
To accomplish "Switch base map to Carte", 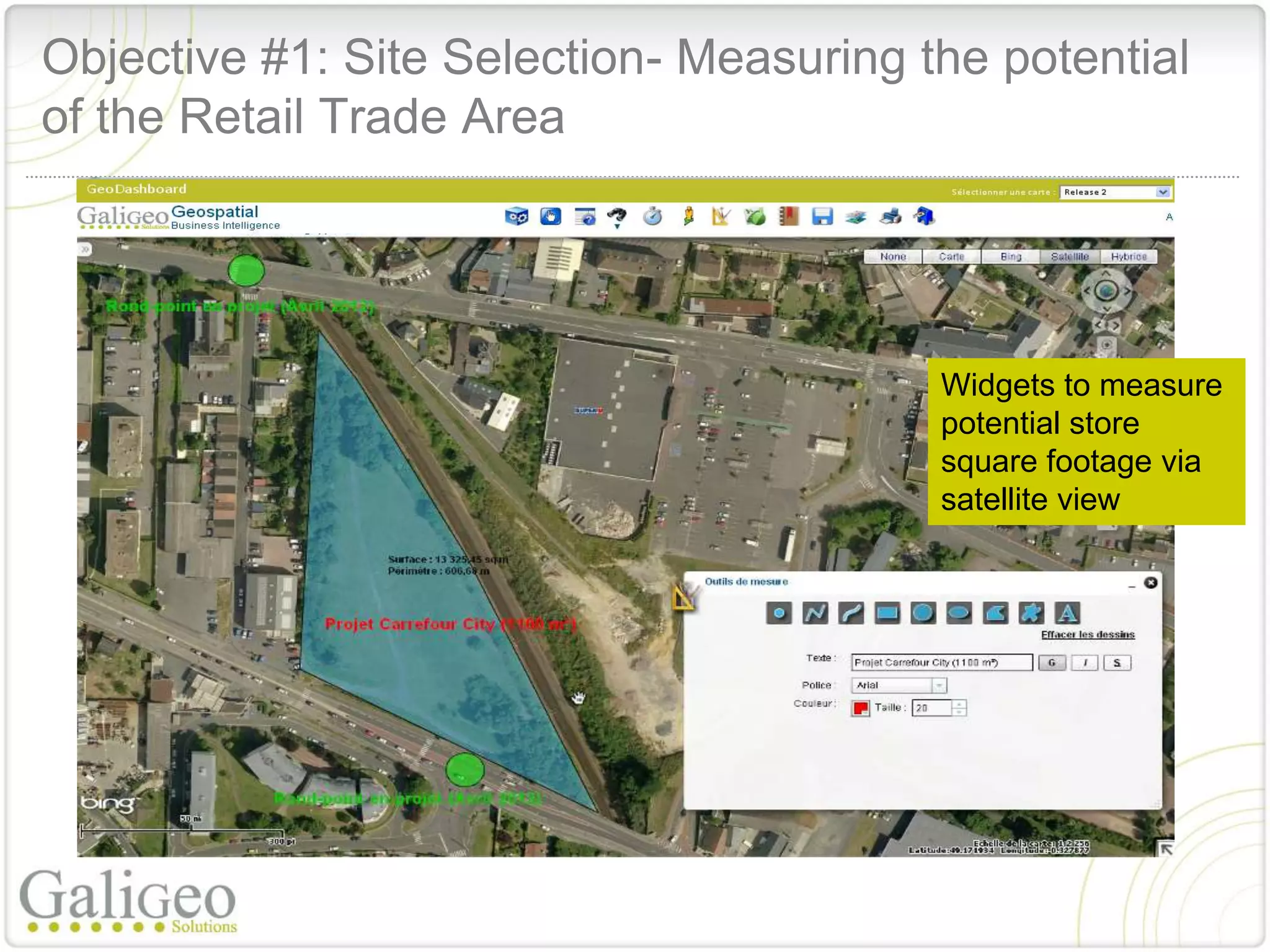I will click(x=951, y=257).
